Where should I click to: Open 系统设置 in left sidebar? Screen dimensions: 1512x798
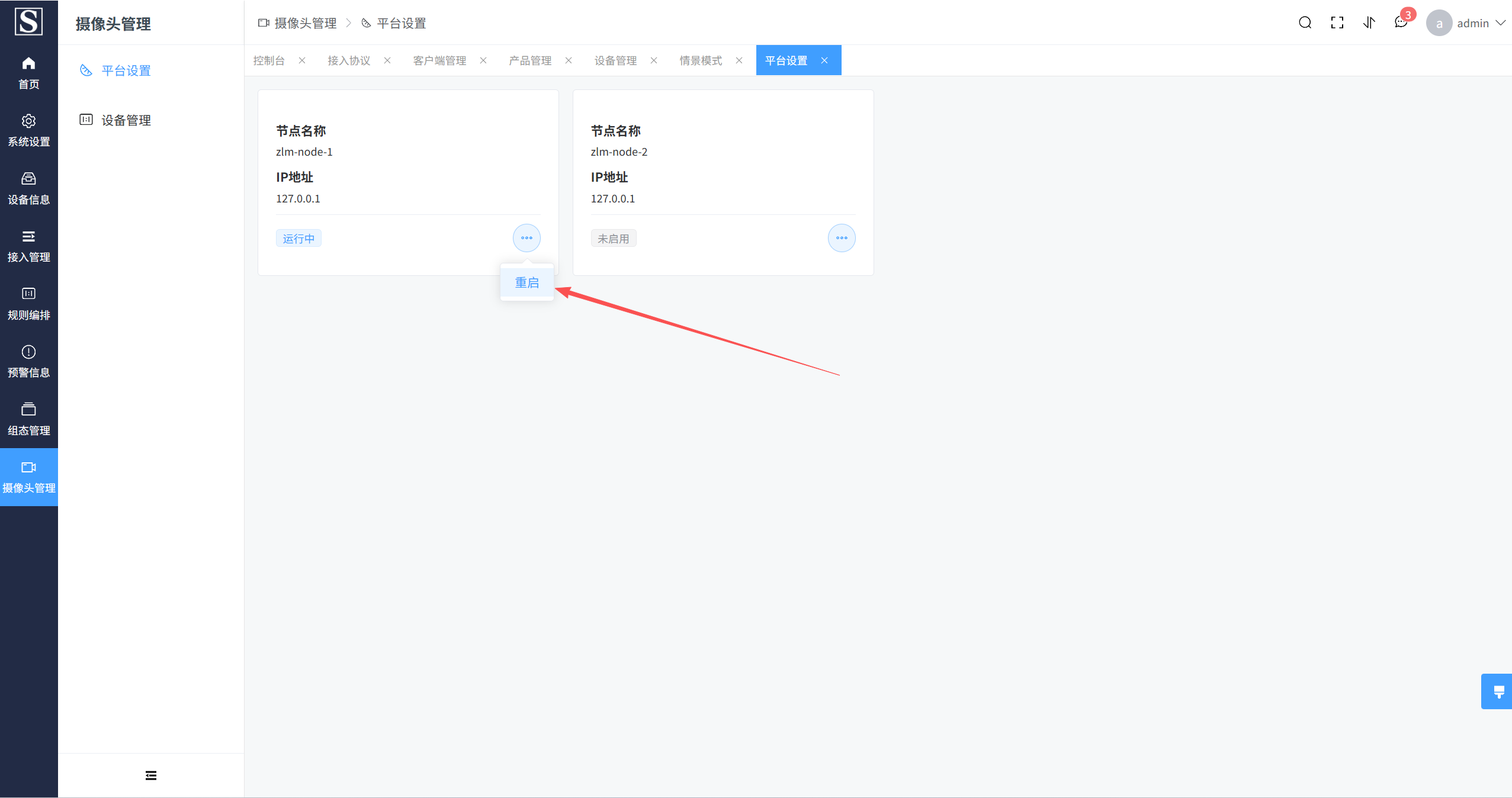click(x=28, y=130)
